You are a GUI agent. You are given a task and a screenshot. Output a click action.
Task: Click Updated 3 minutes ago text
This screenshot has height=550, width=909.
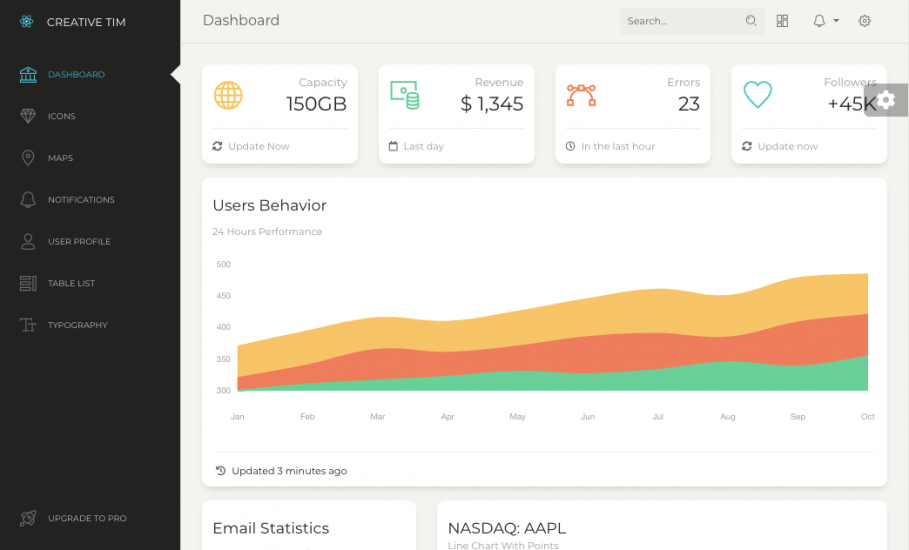pos(289,471)
